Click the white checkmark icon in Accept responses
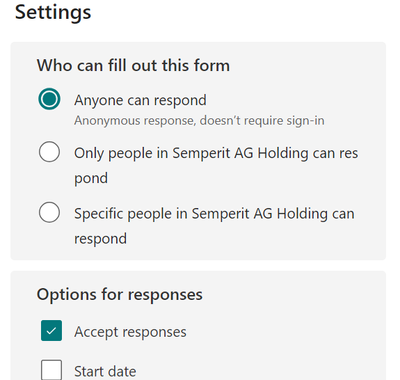 pyautogui.click(x=51, y=331)
